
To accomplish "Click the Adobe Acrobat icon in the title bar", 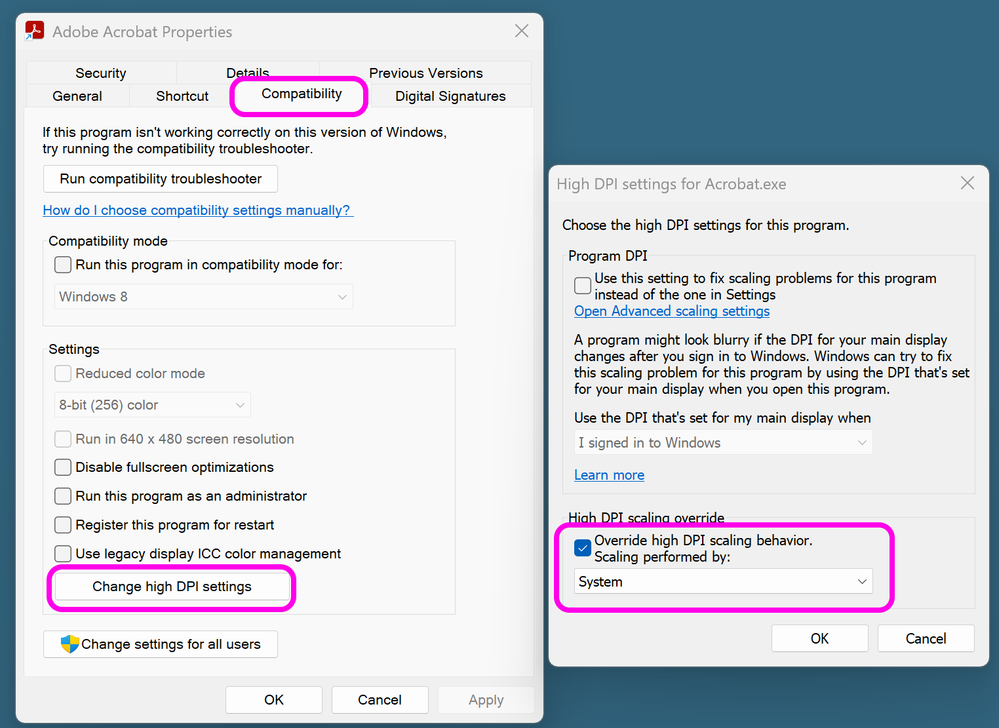I will (34, 31).
